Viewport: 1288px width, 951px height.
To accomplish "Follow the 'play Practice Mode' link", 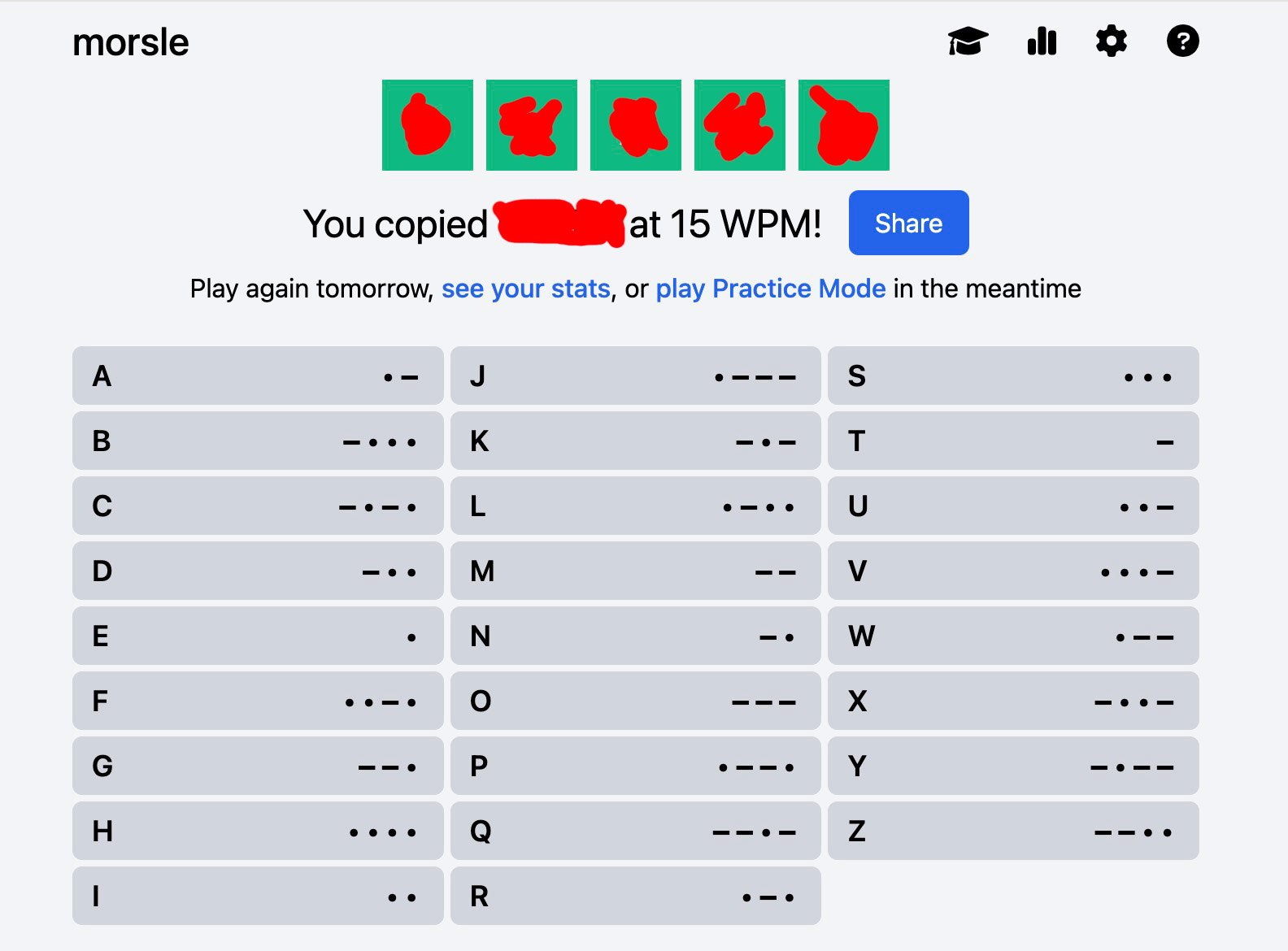I will pos(770,289).
